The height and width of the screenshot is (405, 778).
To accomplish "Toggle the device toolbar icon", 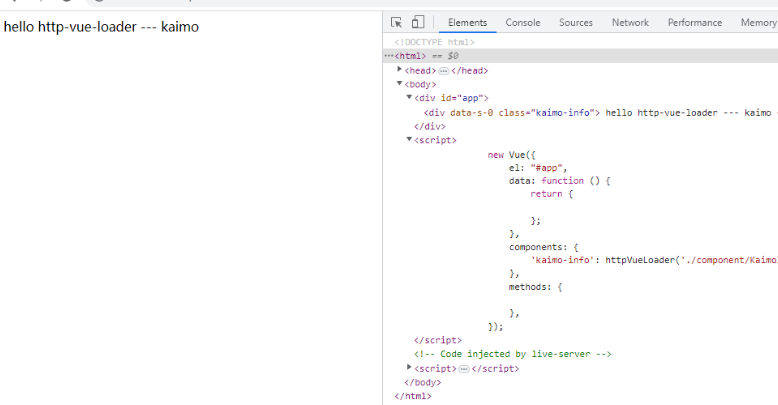I will pyautogui.click(x=418, y=22).
